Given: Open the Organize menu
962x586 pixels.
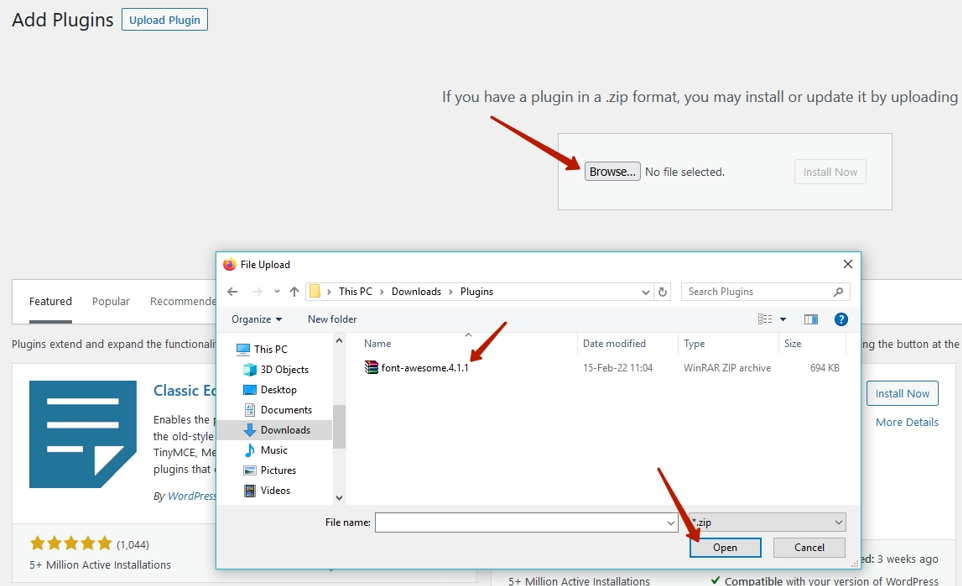Looking at the screenshot, I should [x=256, y=319].
